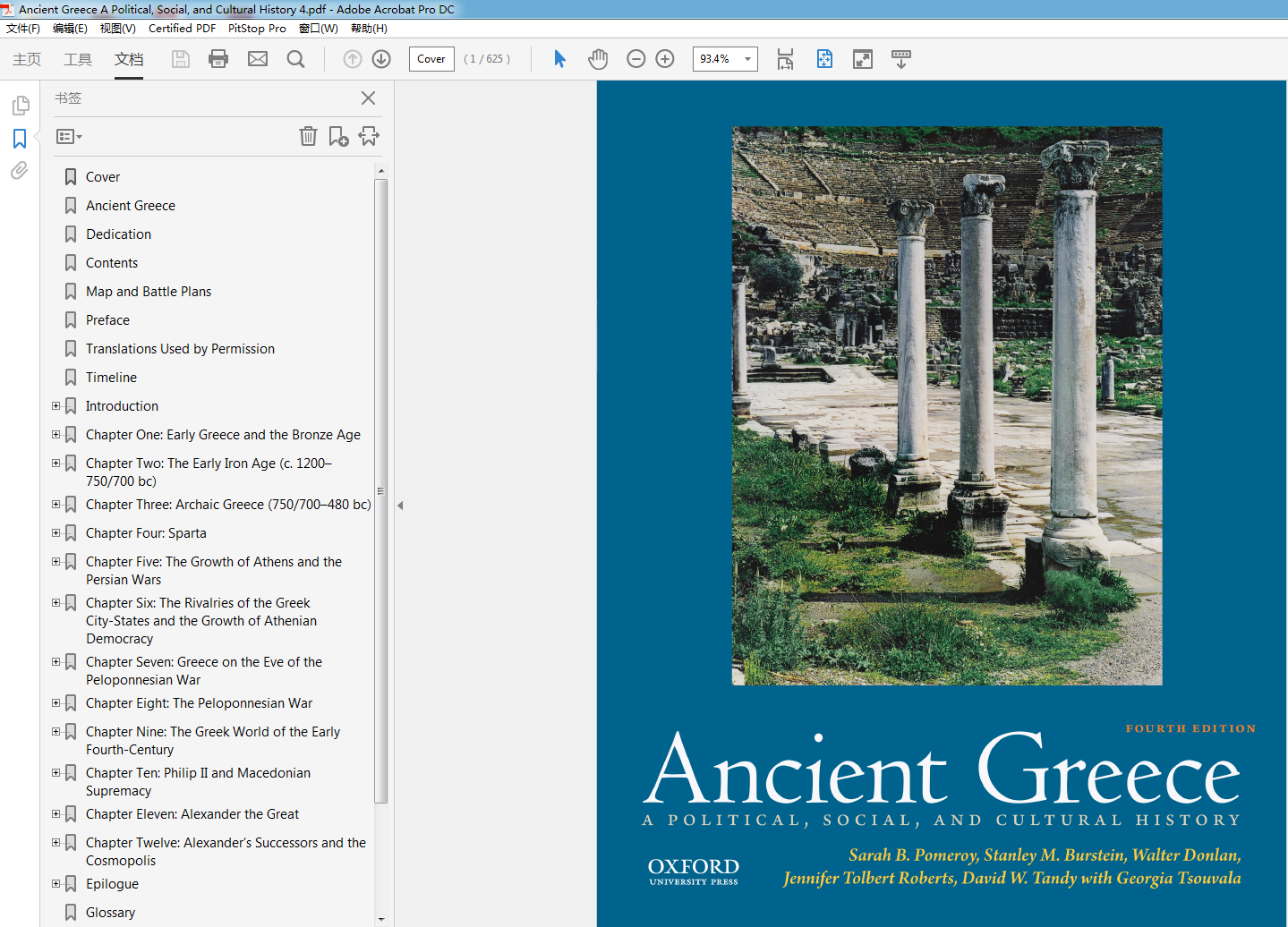The image size is (1288, 927).
Task: Open the Contents bookmark
Action: (112, 263)
